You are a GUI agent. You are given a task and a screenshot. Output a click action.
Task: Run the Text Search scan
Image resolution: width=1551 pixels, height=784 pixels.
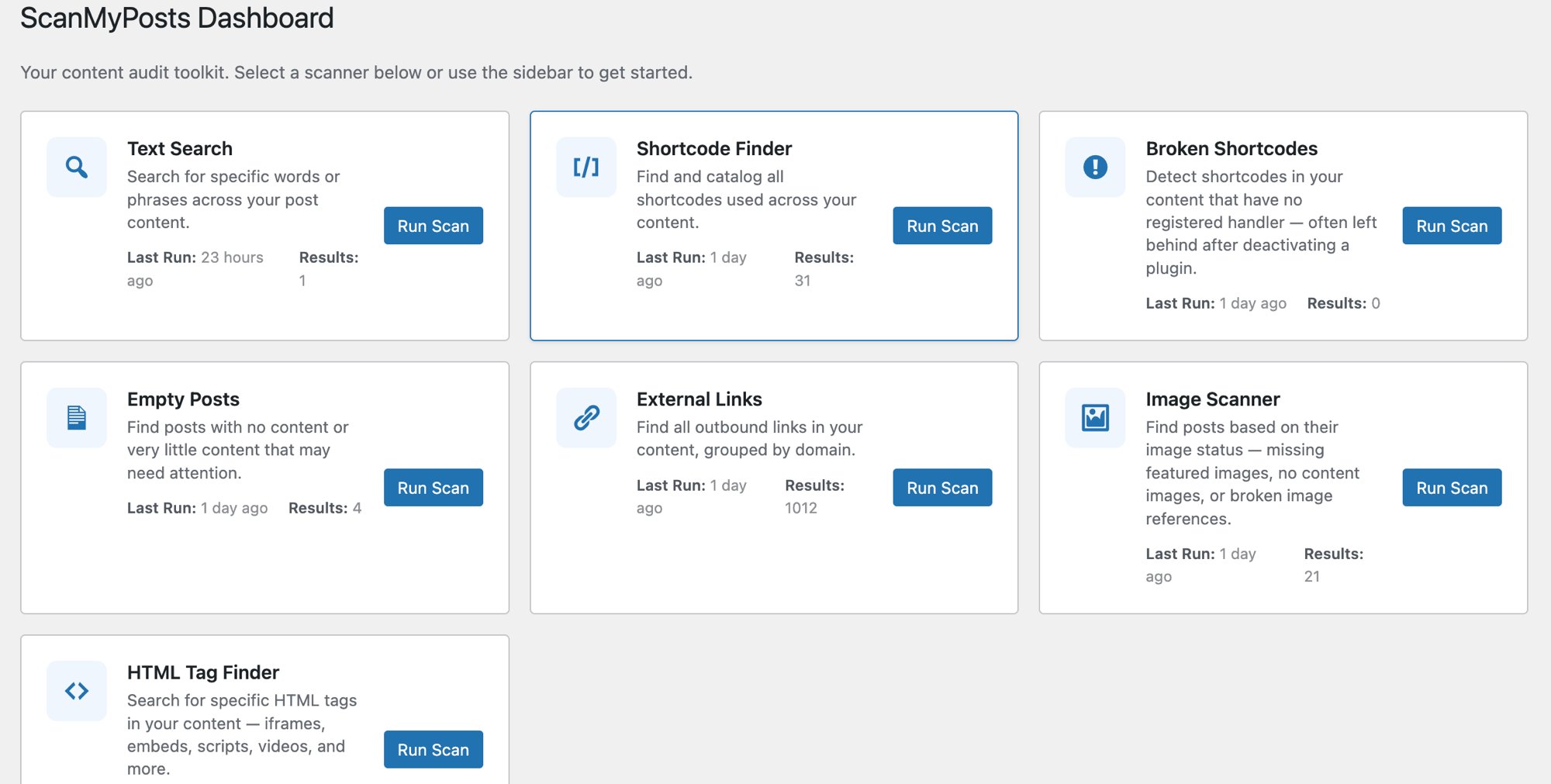coord(433,226)
